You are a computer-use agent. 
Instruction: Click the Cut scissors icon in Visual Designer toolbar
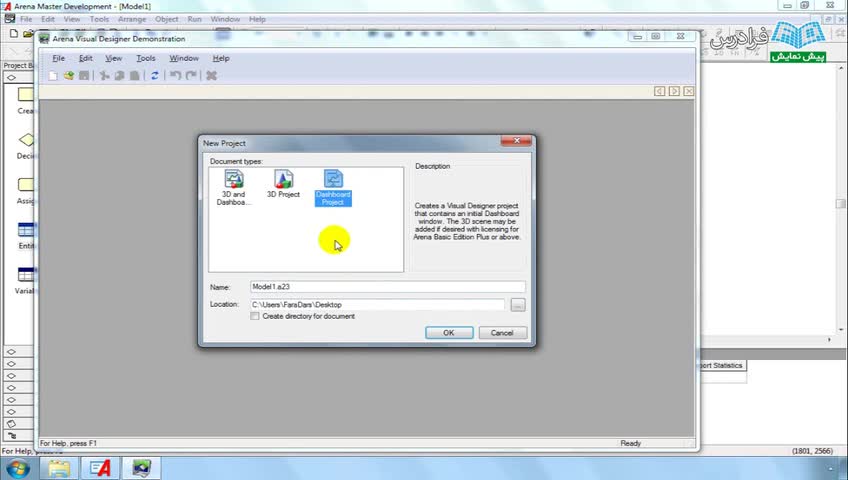(104, 76)
